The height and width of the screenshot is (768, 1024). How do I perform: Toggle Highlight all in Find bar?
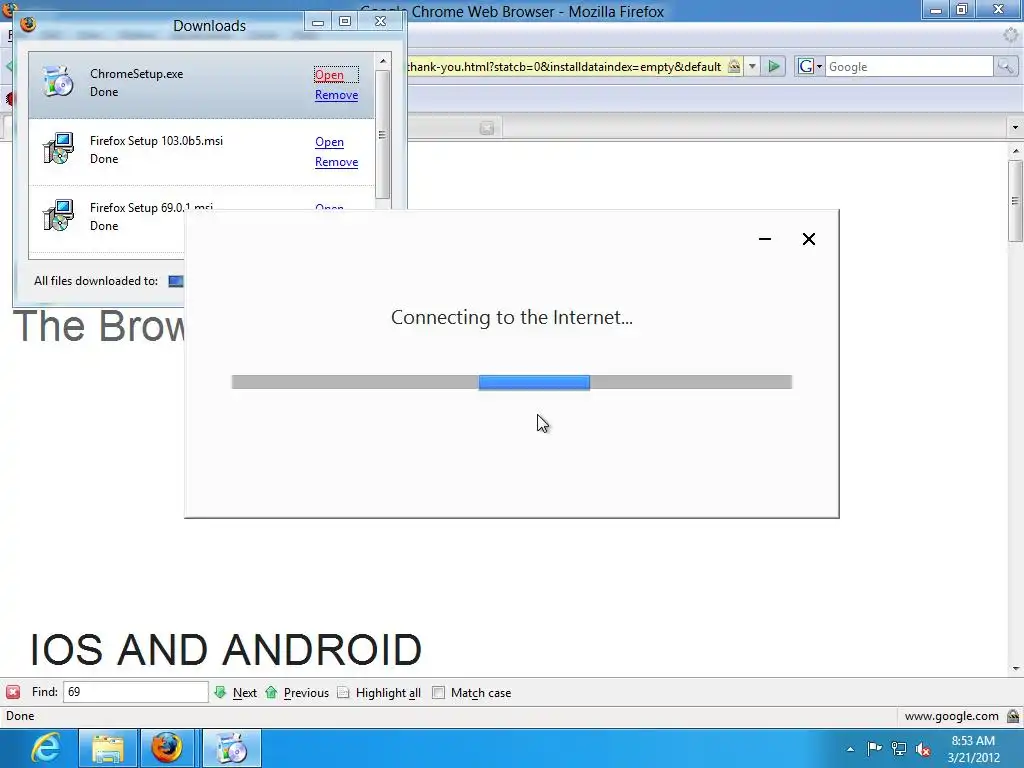pyautogui.click(x=379, y=693)
